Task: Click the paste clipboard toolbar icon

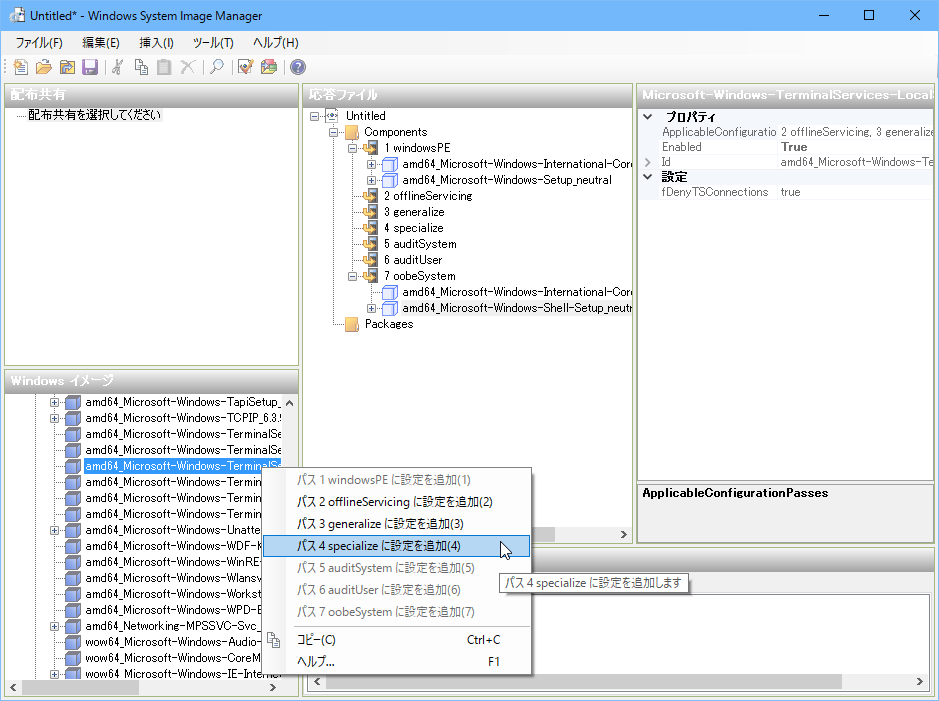Action: (164, 67)
